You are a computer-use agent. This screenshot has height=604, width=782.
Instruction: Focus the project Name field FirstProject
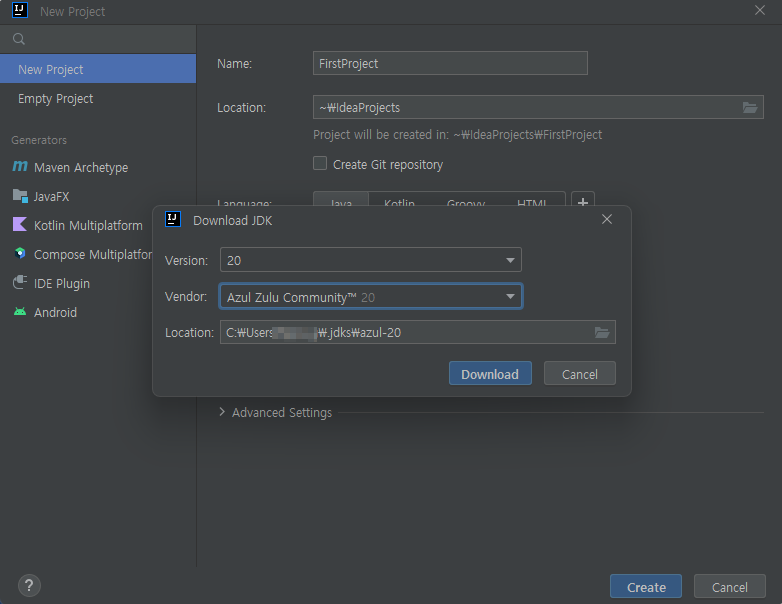(x=450, y=63)
